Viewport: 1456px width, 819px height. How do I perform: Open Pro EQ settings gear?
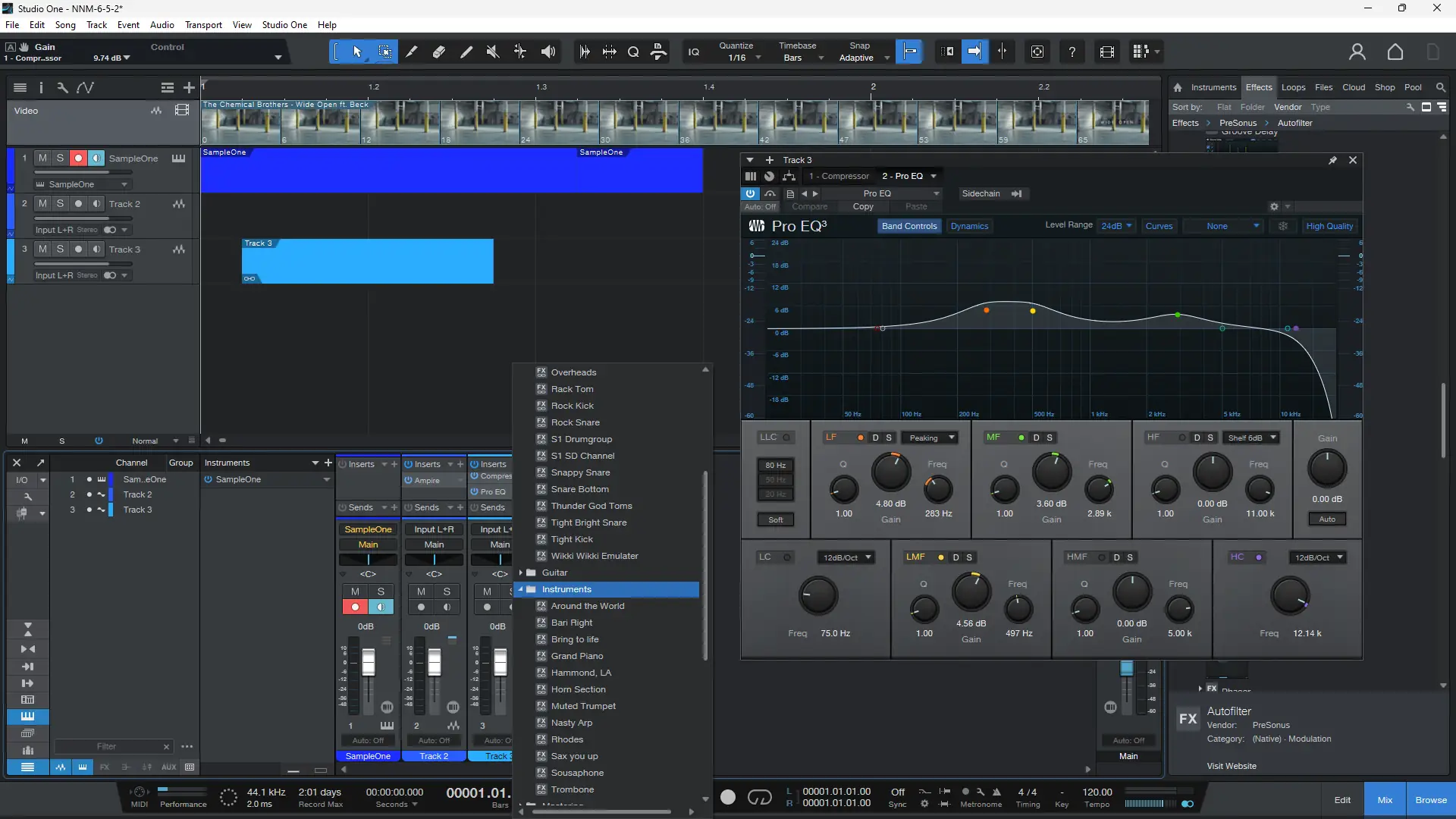(1274, 206)
